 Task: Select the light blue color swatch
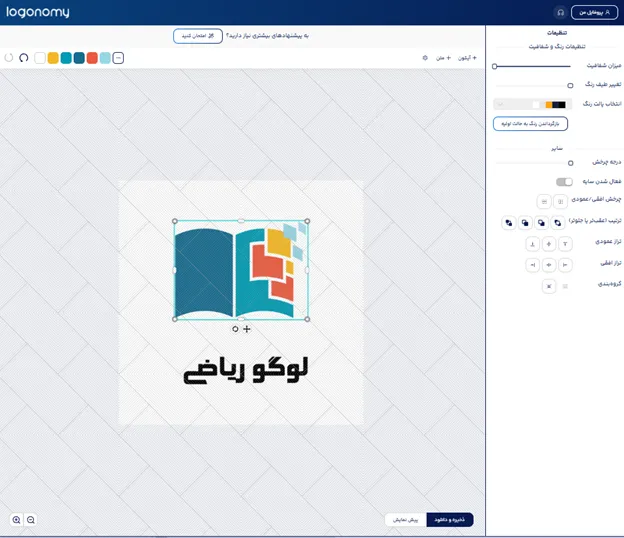point(105,58)
